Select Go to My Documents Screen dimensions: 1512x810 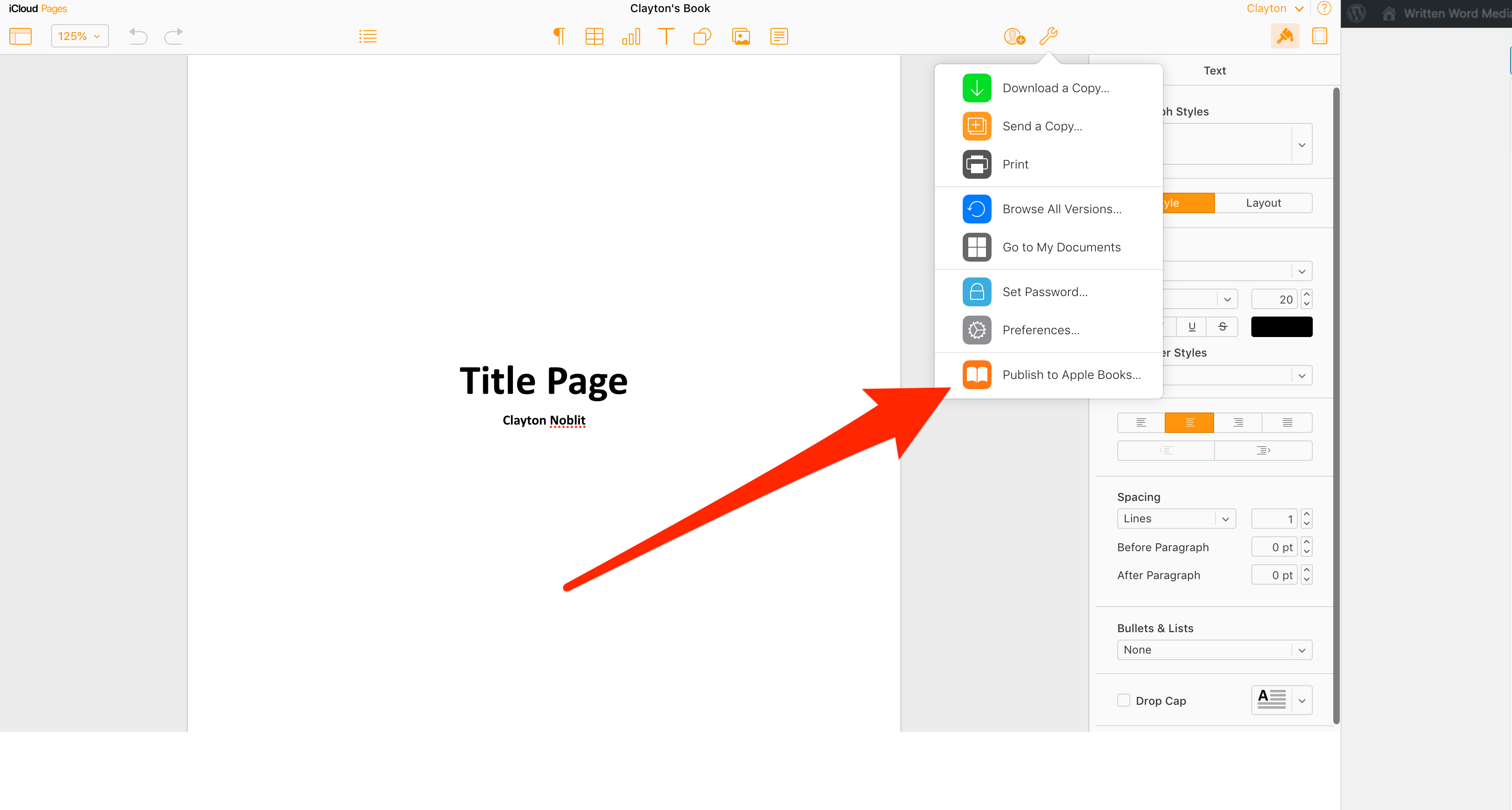1048,247
